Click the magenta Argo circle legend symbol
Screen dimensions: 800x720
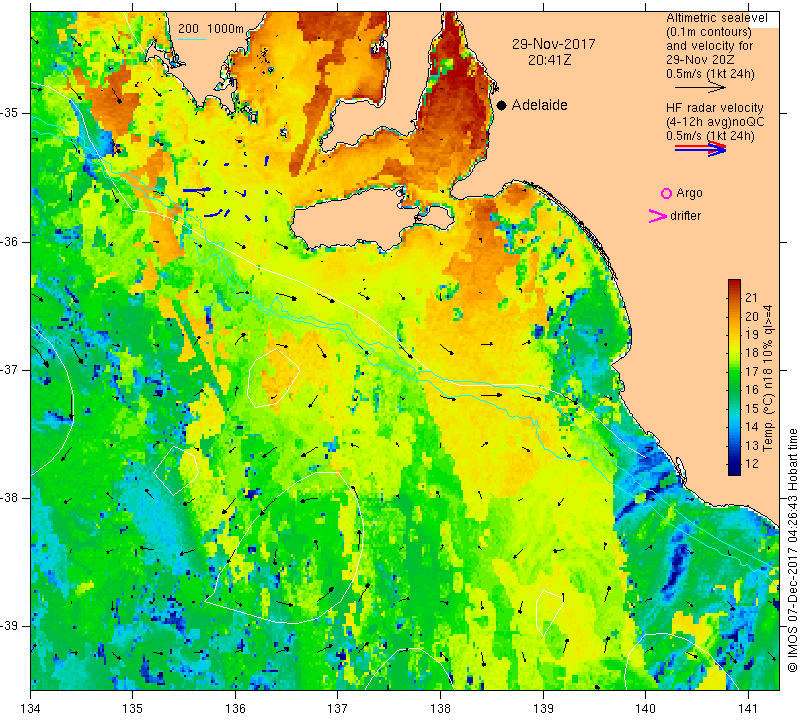666,193
